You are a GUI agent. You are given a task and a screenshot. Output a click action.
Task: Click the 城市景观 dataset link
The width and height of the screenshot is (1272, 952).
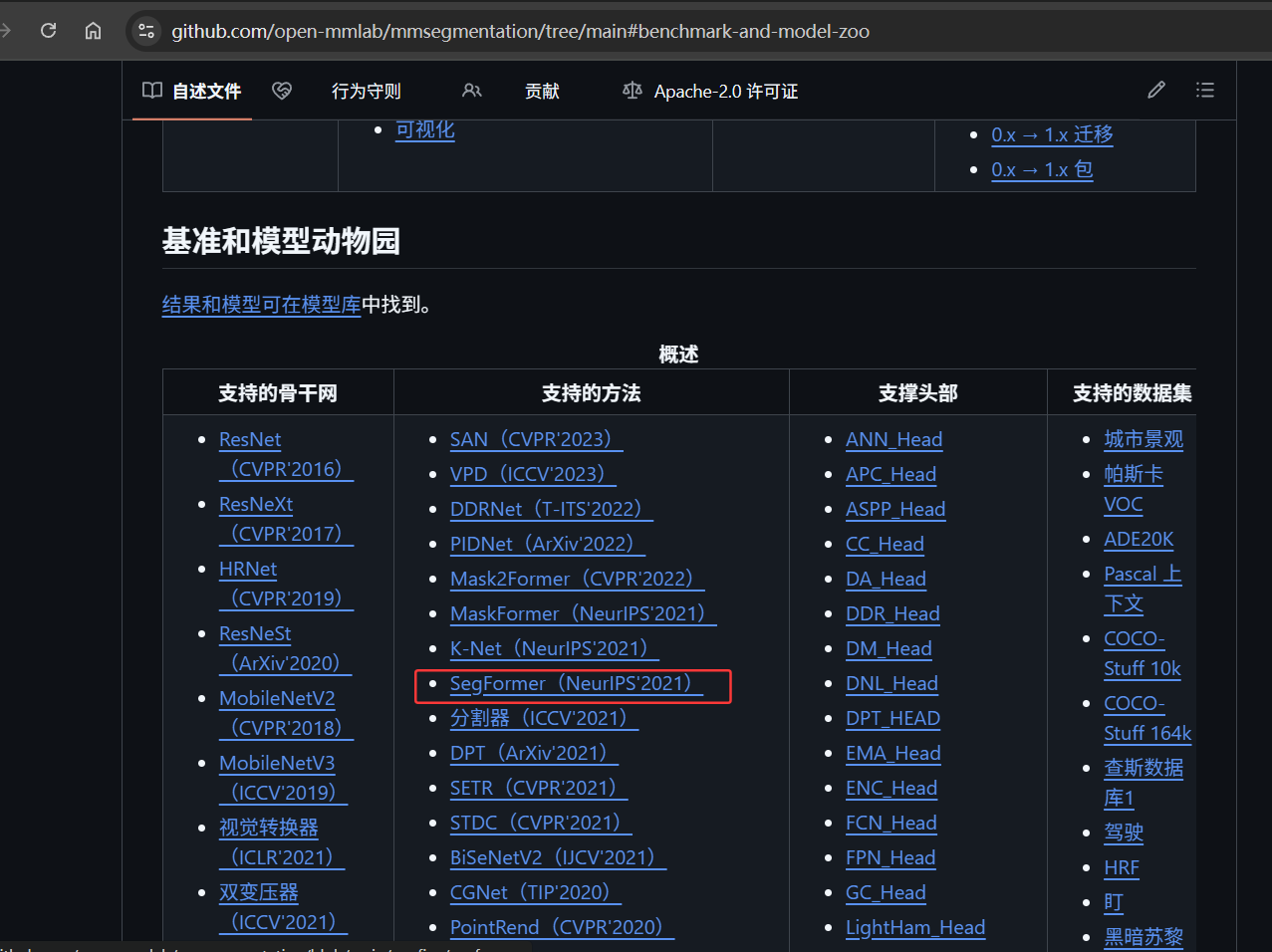click(x=1144, y=439)
